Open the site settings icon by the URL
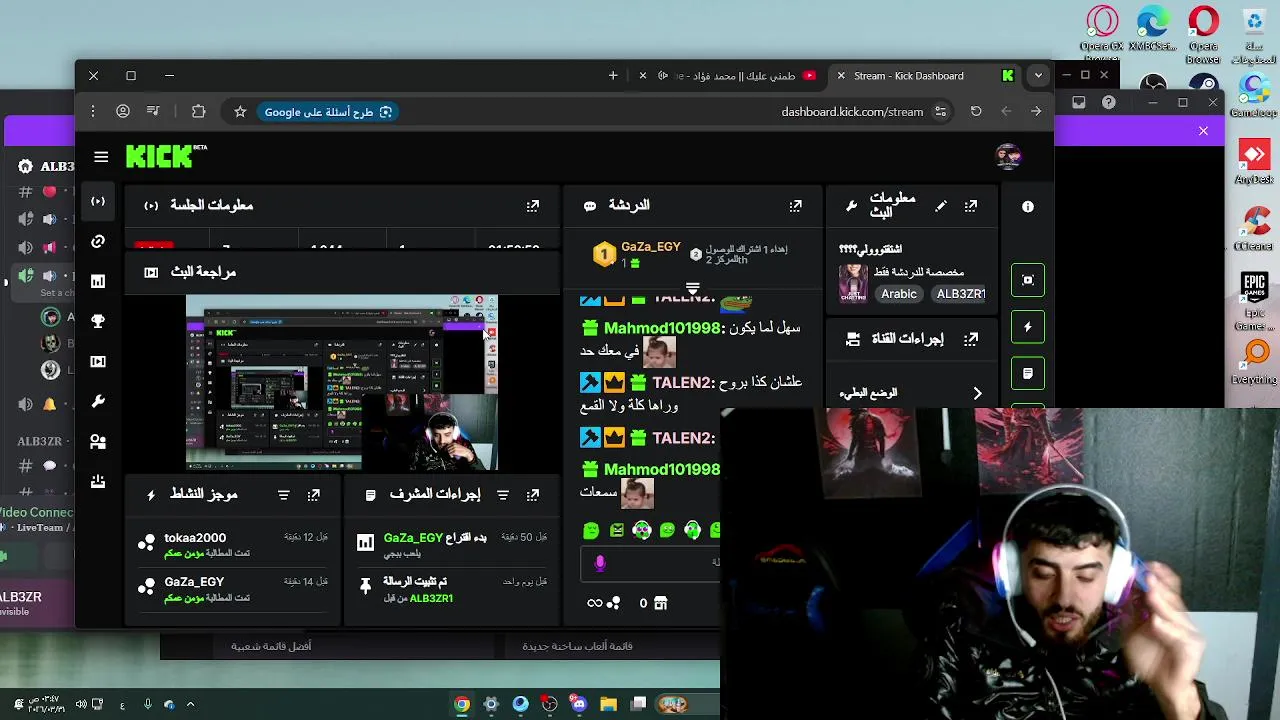This screenshot has width=1280, height=720. [940, 112]
